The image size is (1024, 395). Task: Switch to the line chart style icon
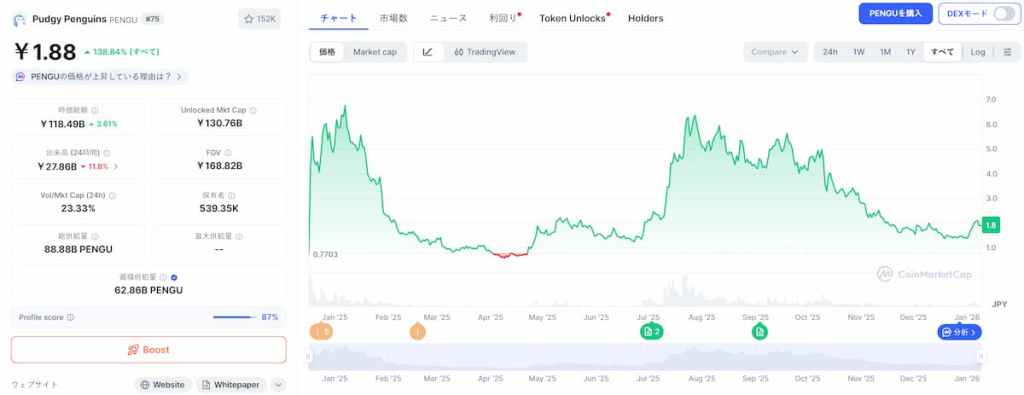point(428,52)
